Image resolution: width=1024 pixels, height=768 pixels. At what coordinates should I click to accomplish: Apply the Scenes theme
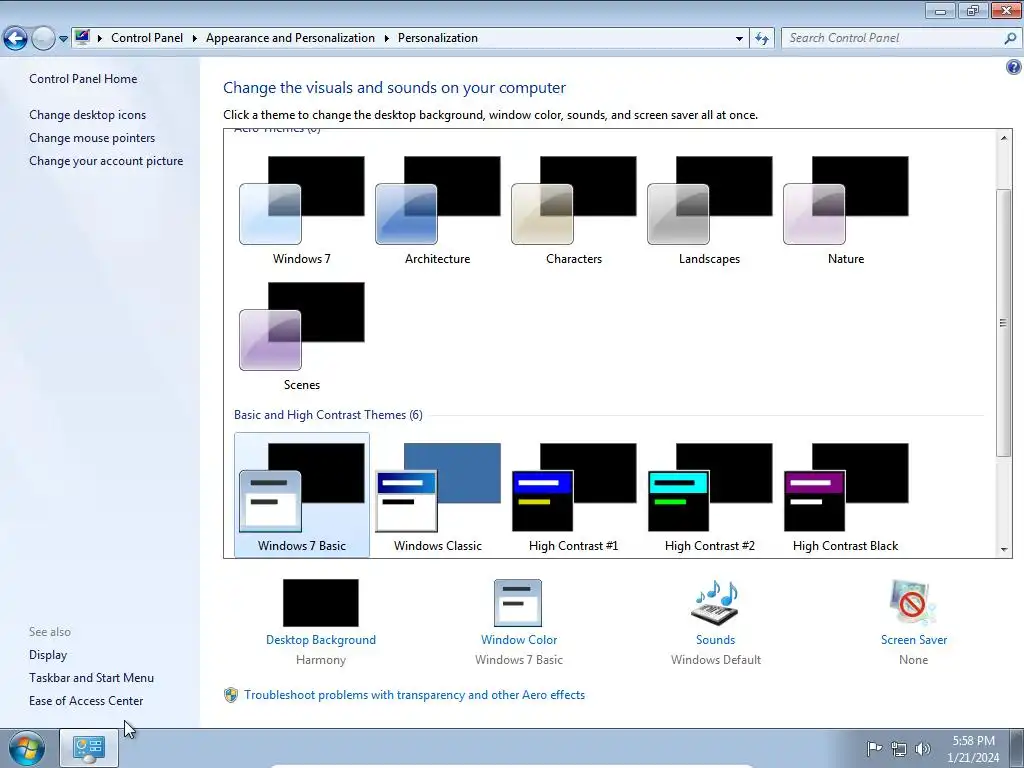pos(302,336)
